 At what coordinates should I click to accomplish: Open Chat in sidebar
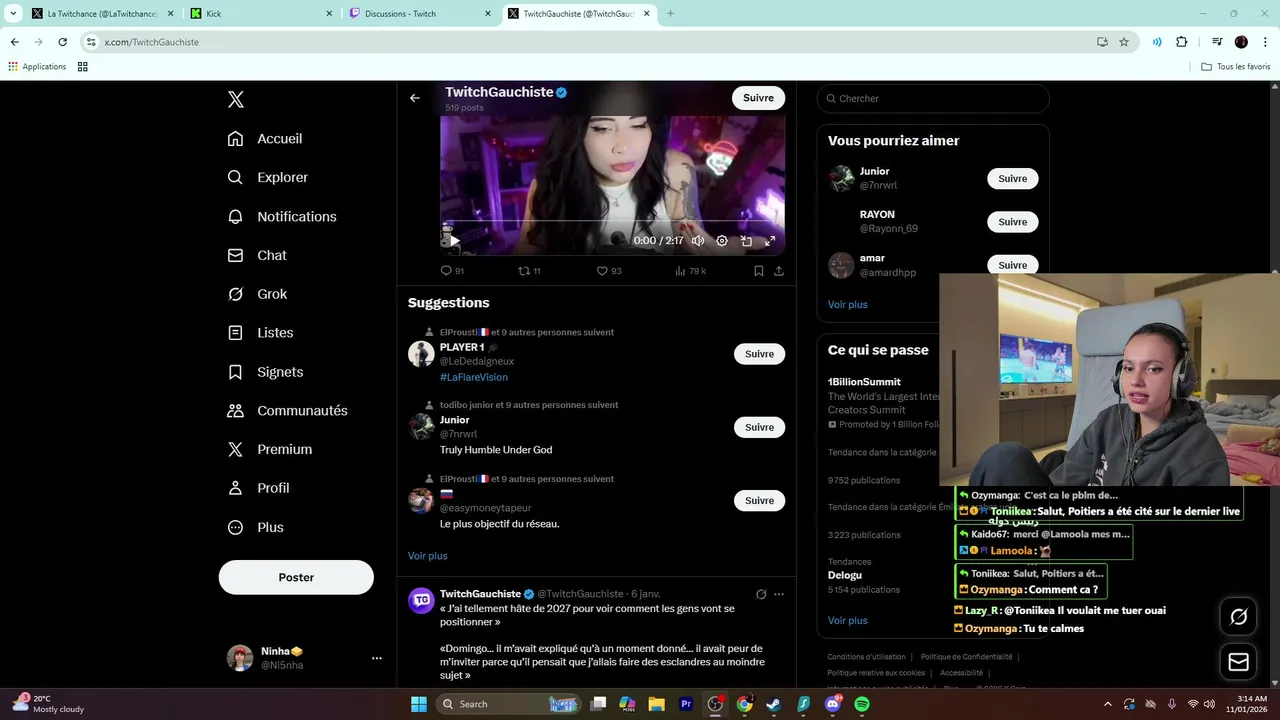pos(257,255)
